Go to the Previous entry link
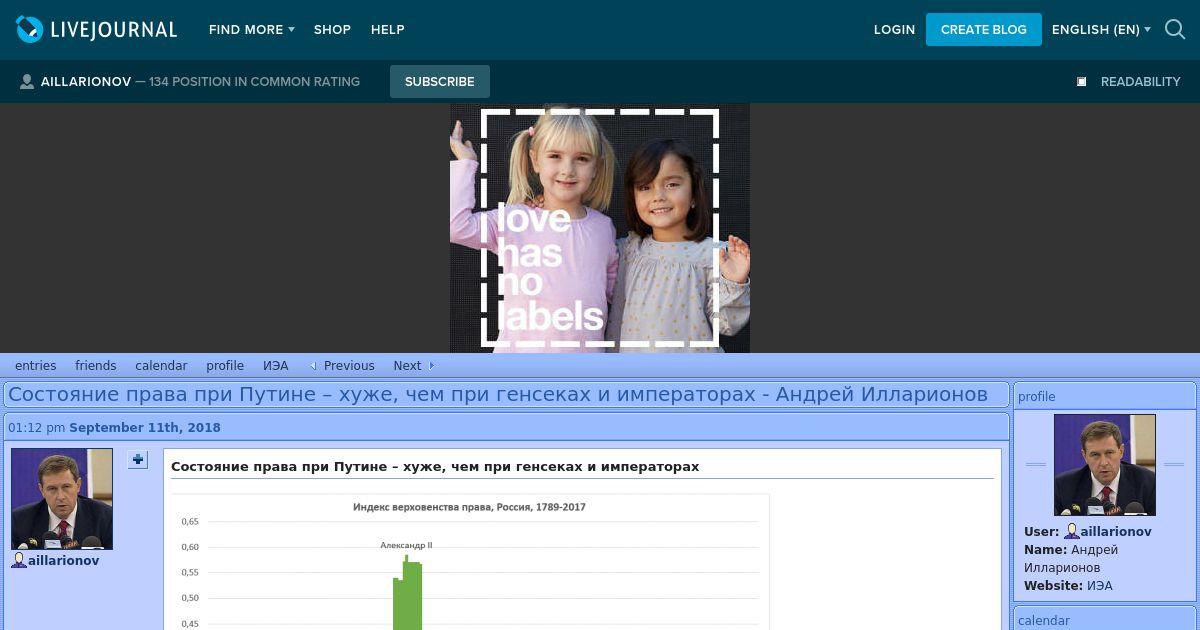The height and width of the screenshot is (630, 1200). [x=349, y=366]
